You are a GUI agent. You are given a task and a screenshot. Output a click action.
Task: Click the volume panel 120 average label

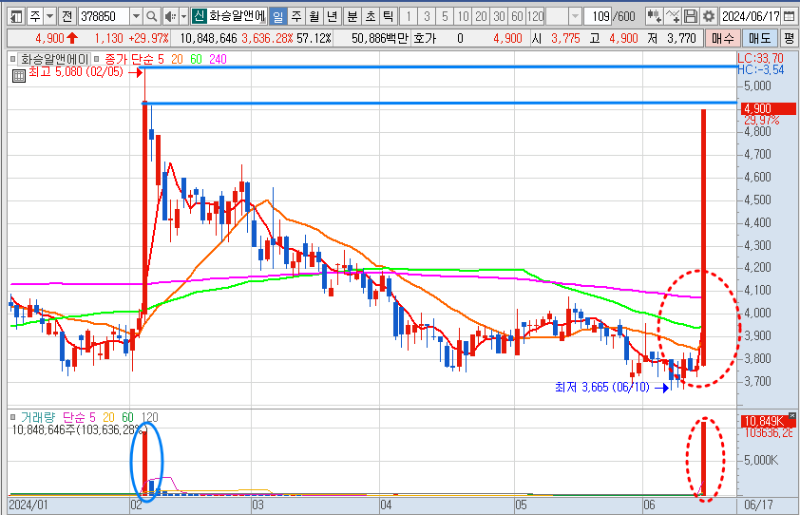pyautogui.click(x=149, y=418)
